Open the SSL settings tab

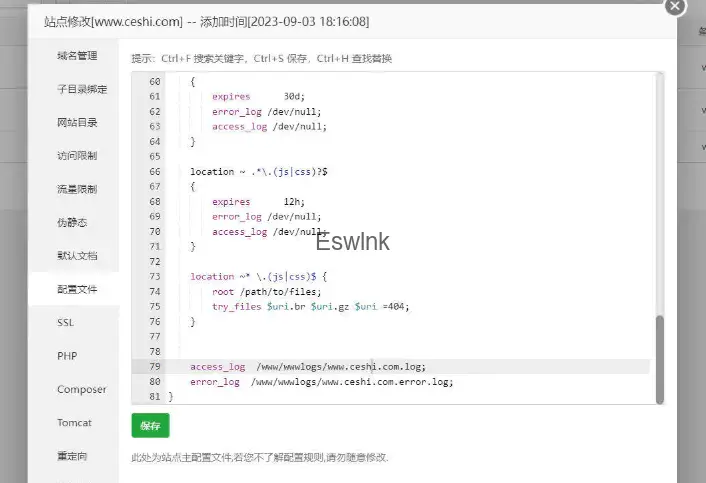click(66, 323)
